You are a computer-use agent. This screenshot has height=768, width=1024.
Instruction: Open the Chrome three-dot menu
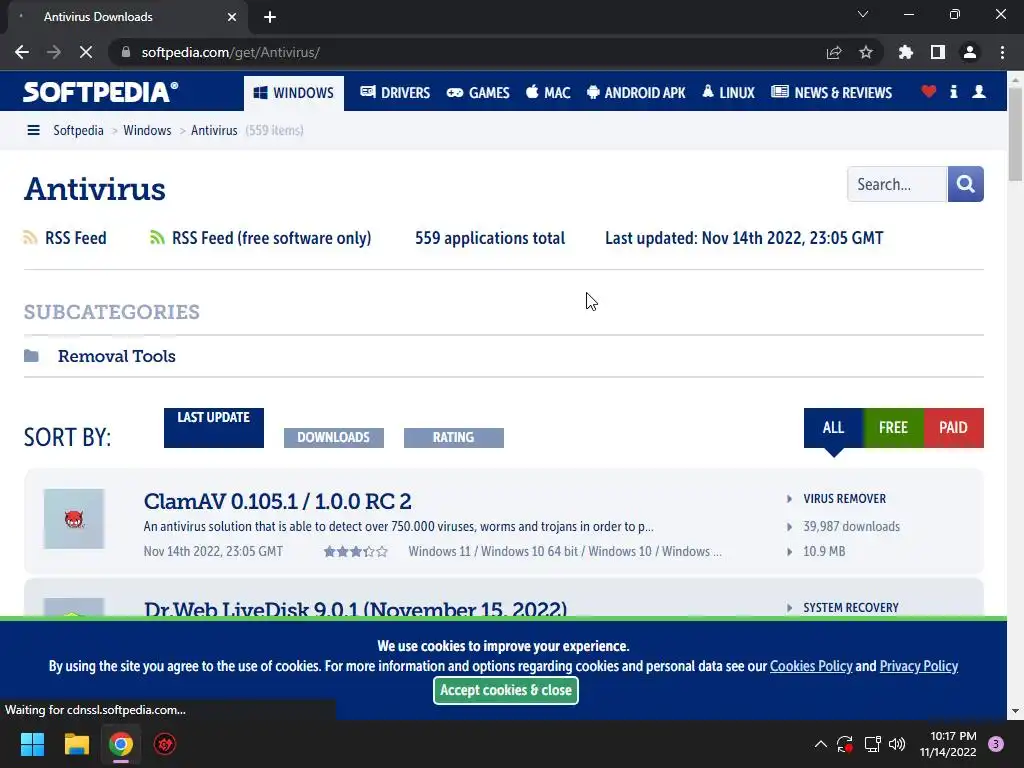[x=1002, y=52]
